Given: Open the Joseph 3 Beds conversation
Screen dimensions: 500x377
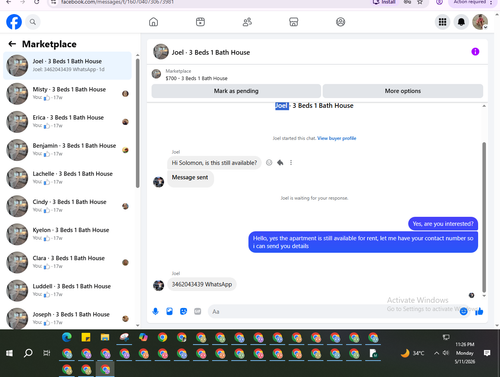Looking at the screenshot, I should (67, 317).
